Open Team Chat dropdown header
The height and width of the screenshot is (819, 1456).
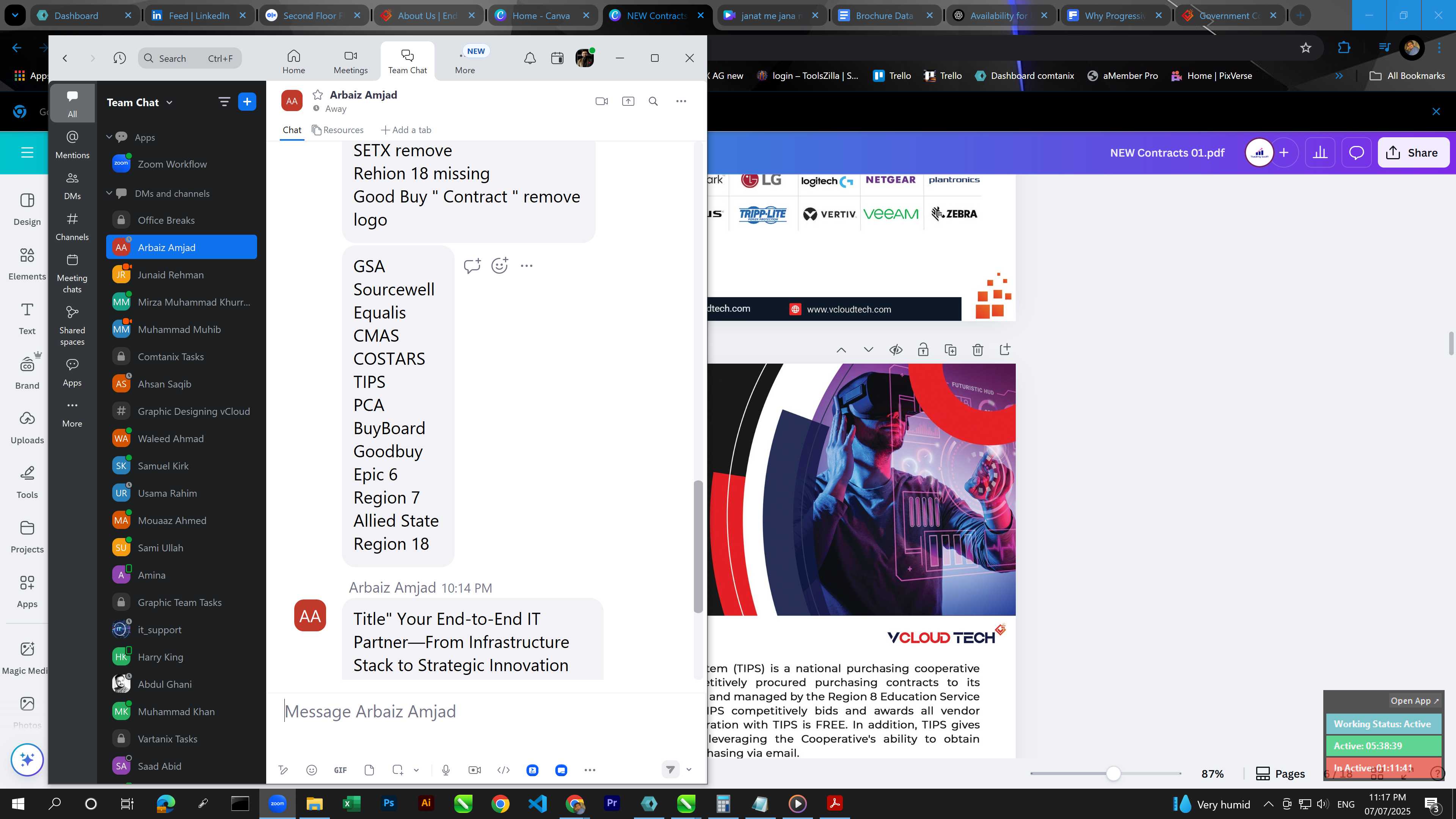(140, 102)
